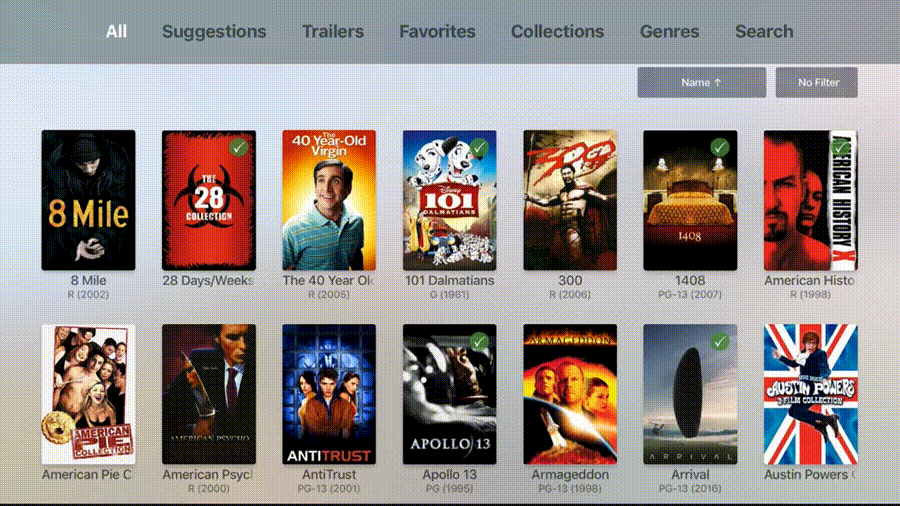Select the Collections tab
Screen dimensions: 900x506
point(557,32)
